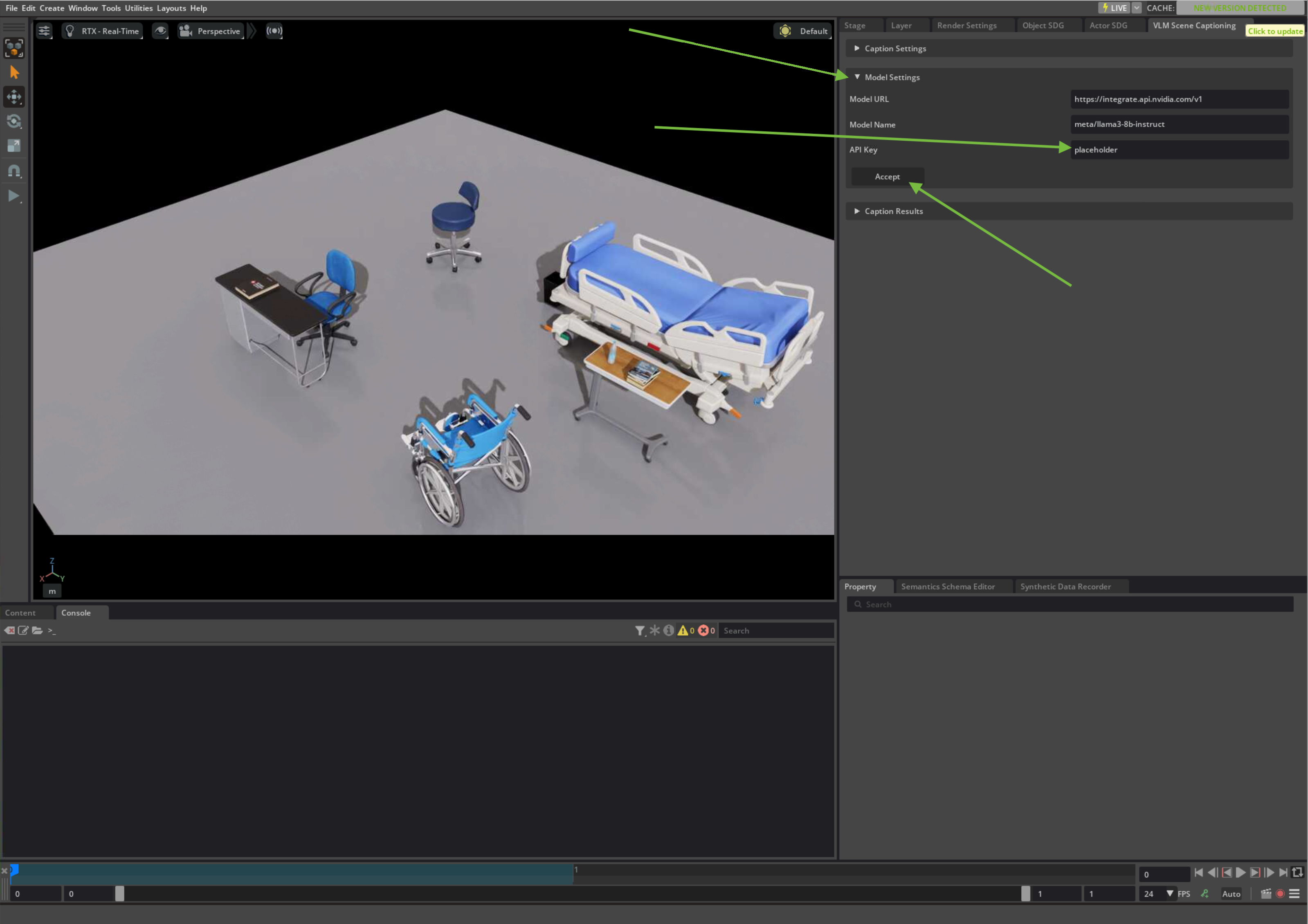
Task: Toggle the viewport eye visibility menu
Action: 161,31
